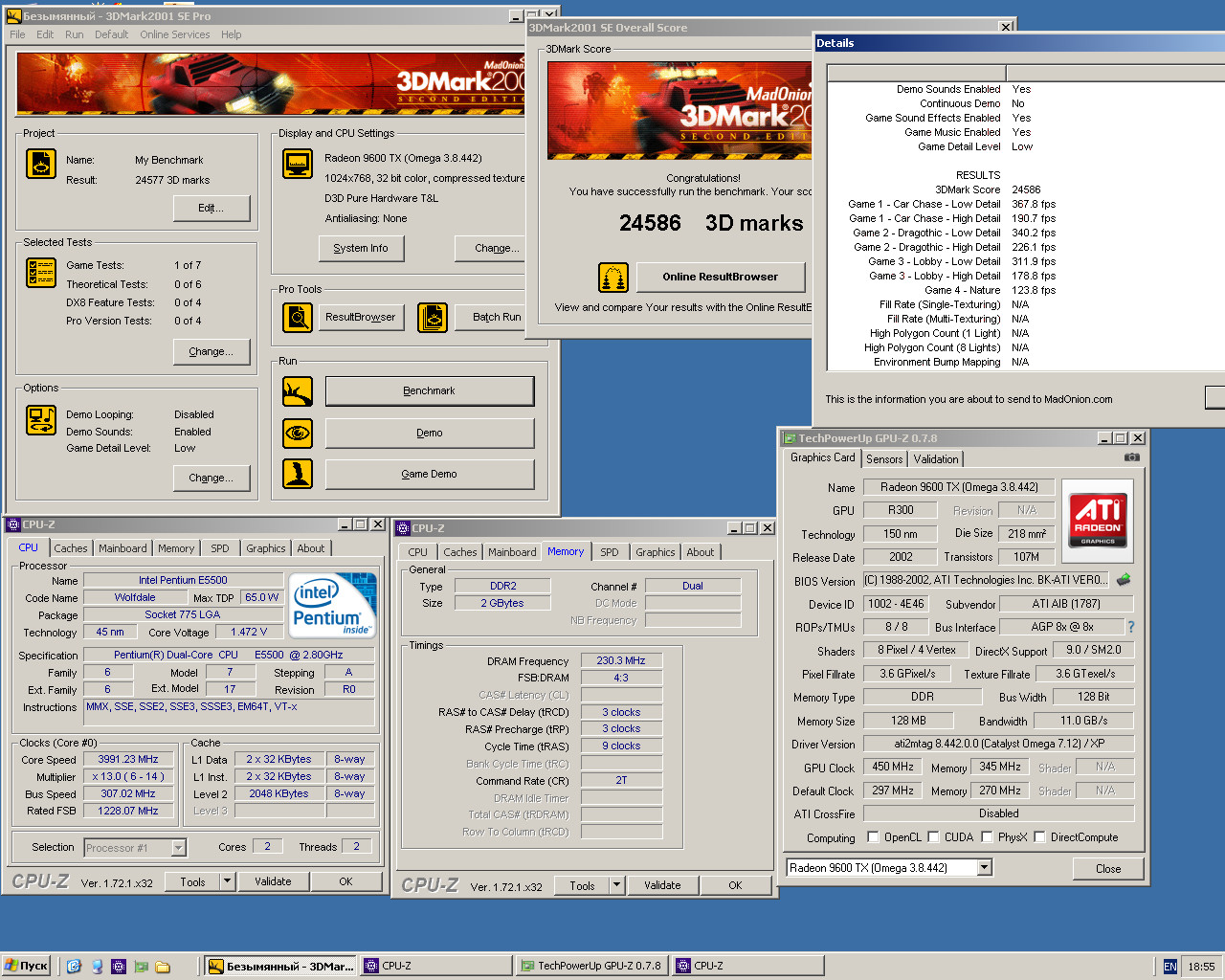Click the ResultBrowser magnifier icon

point(297,317)
